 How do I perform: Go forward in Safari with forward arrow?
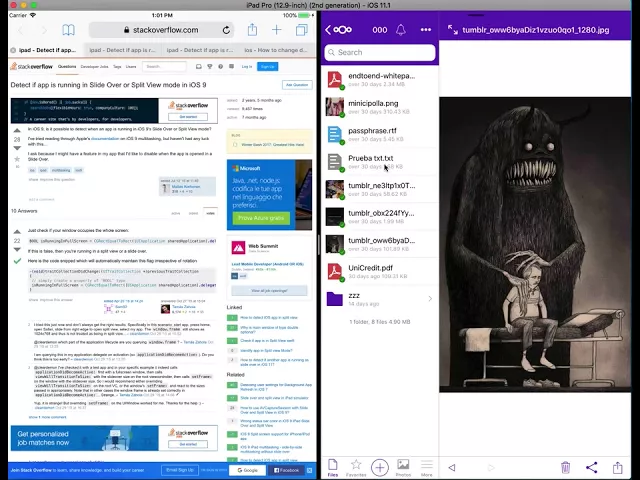coord(44,30)
